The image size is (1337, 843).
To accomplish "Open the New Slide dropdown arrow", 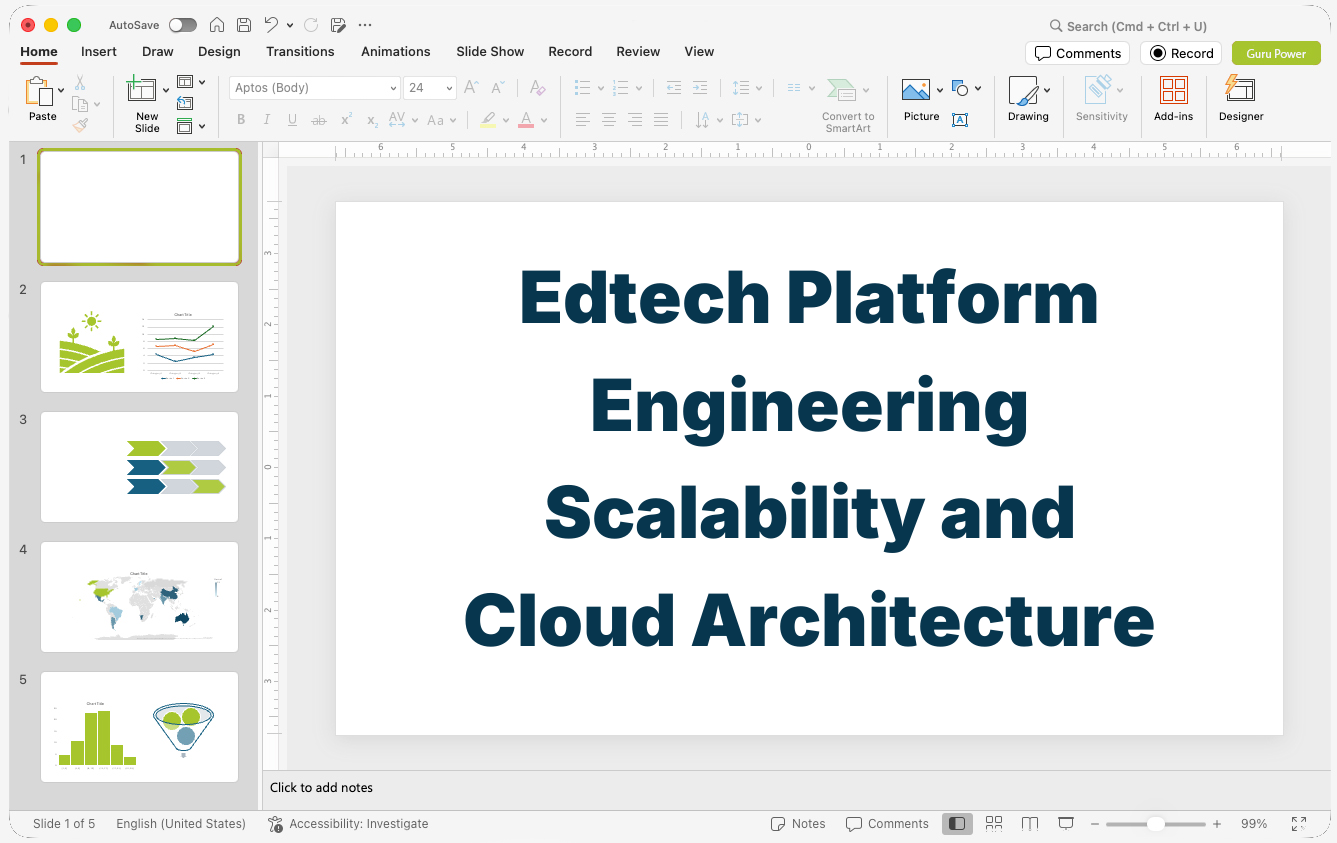I will click(166, 91).
